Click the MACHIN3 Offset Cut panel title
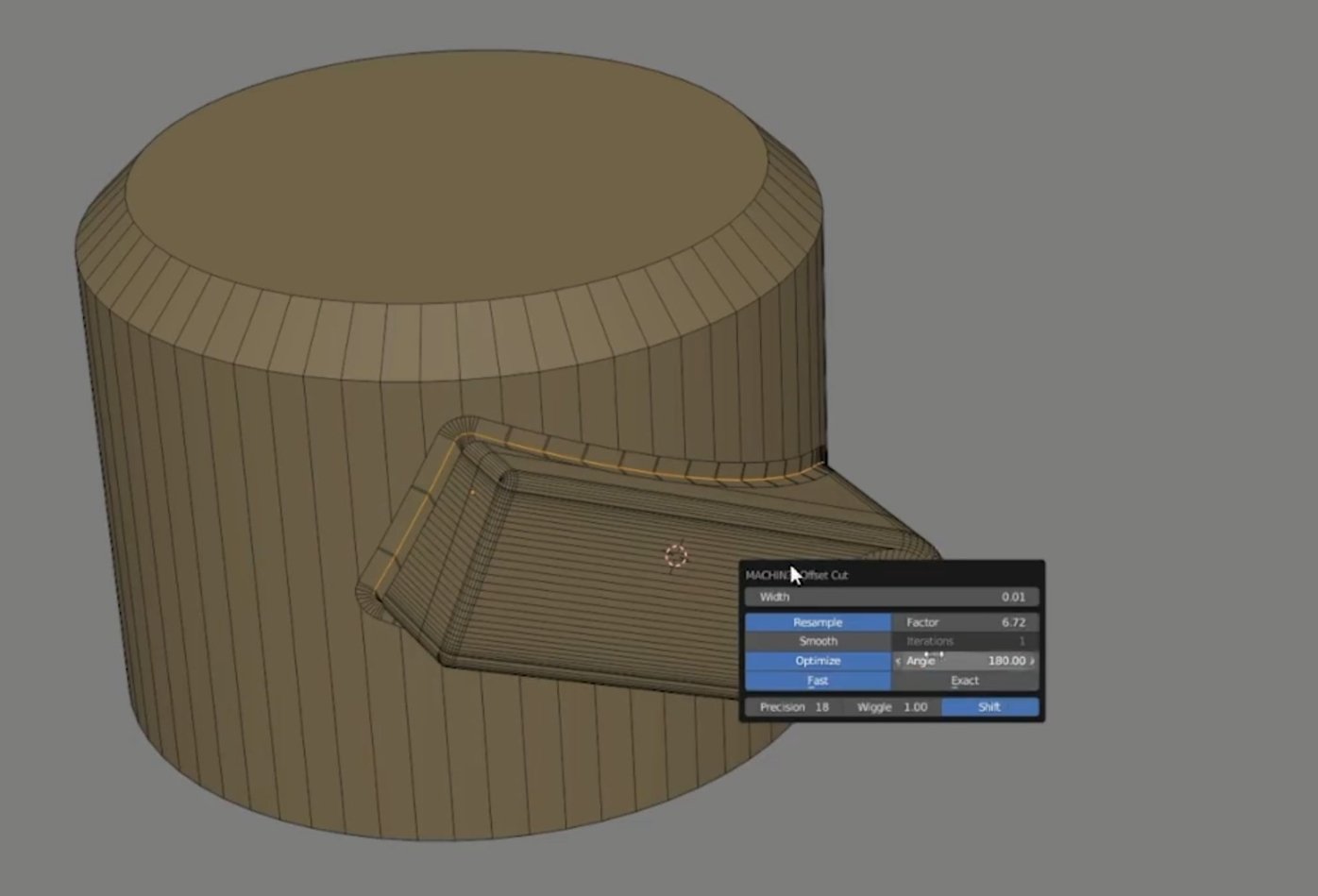1318x896 pixels. (x=797, y=575)
